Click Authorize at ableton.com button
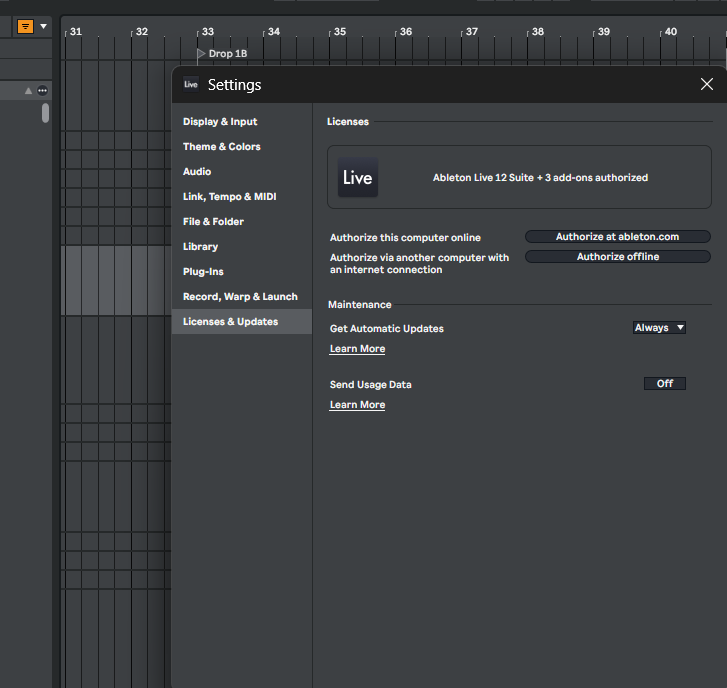 tap(618, 236)
